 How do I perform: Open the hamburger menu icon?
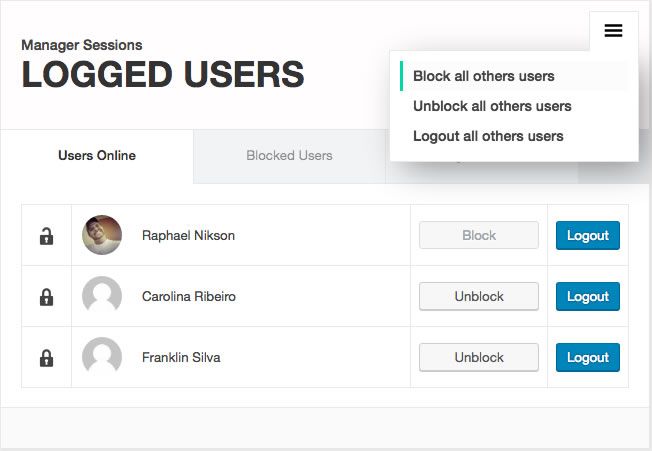pos(613,31)
